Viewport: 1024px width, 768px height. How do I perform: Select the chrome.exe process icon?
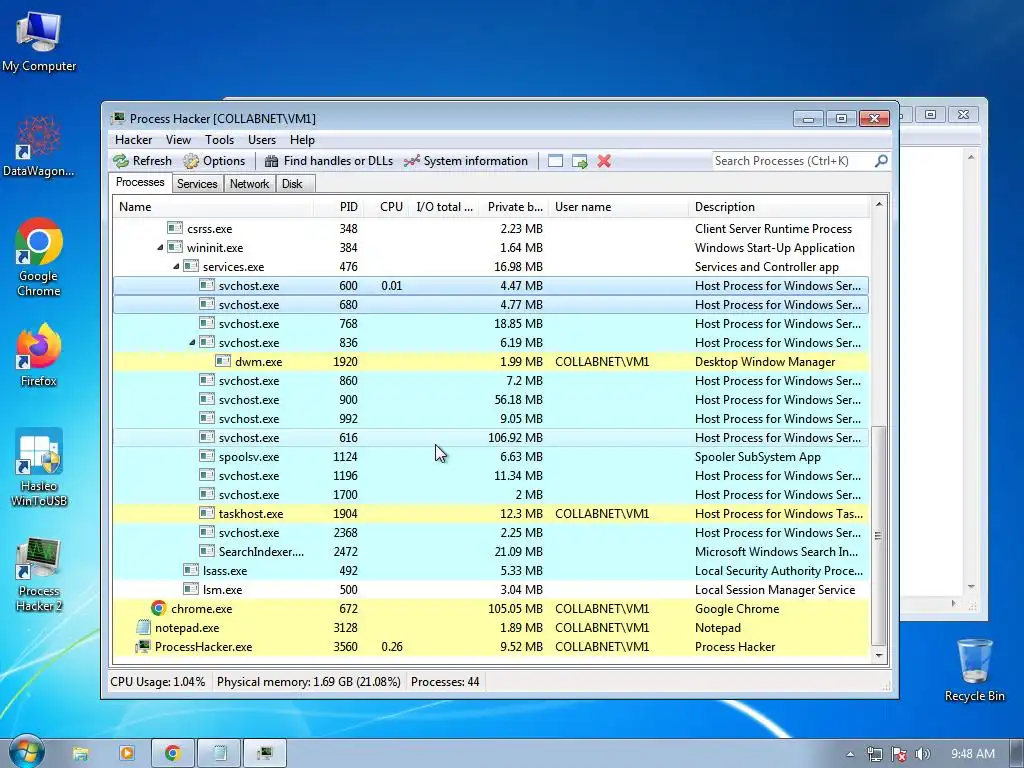158,609
